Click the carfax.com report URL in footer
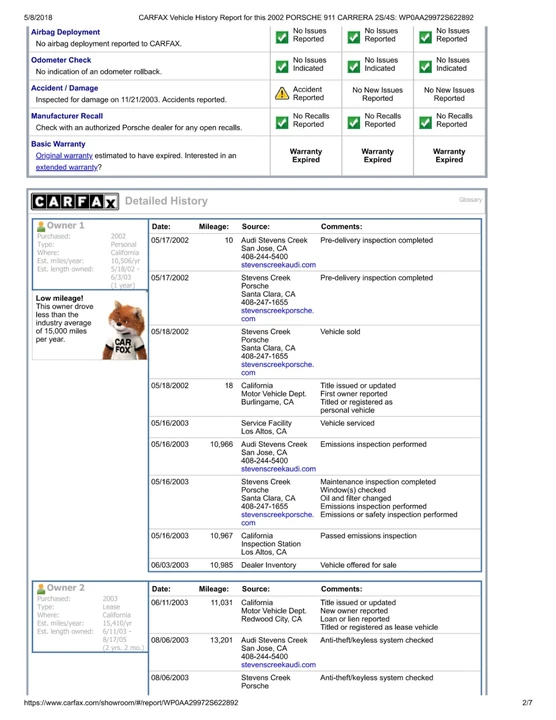This screenshot has height=720, width=556. coord(131,703)
